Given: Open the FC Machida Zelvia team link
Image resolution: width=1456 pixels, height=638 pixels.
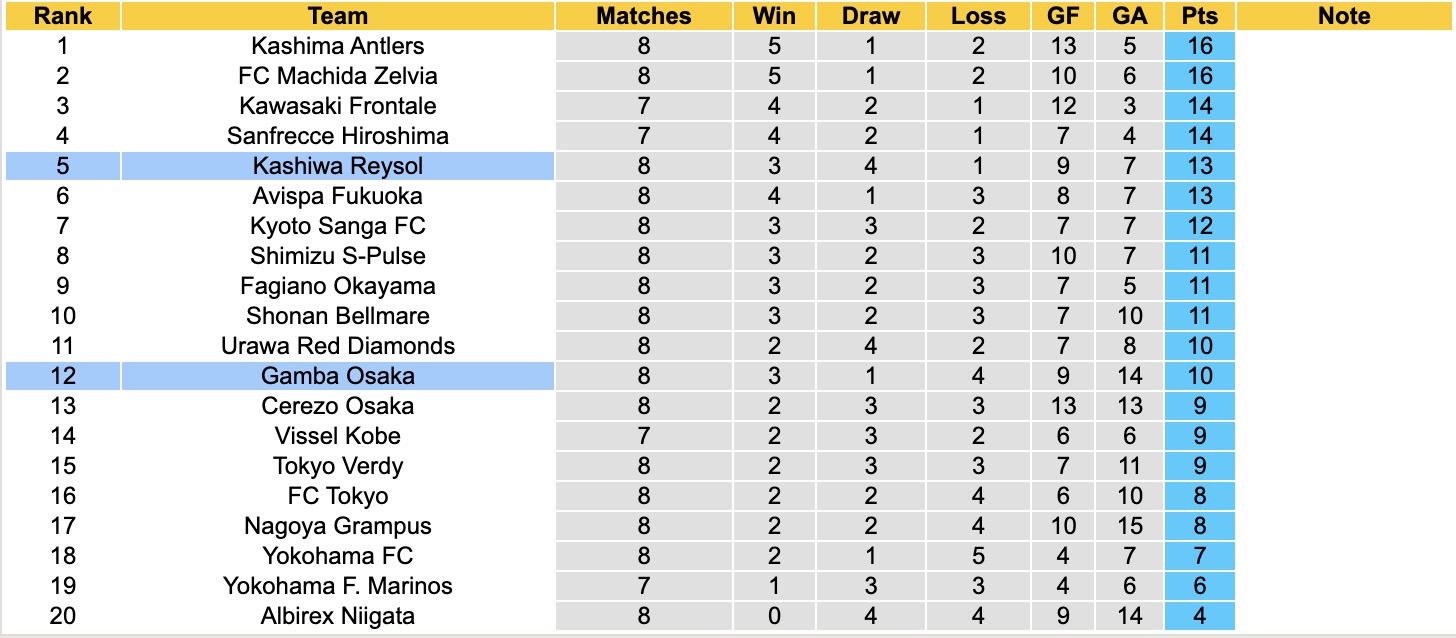Looking at the screenshot, I should [x=338, y=76].
